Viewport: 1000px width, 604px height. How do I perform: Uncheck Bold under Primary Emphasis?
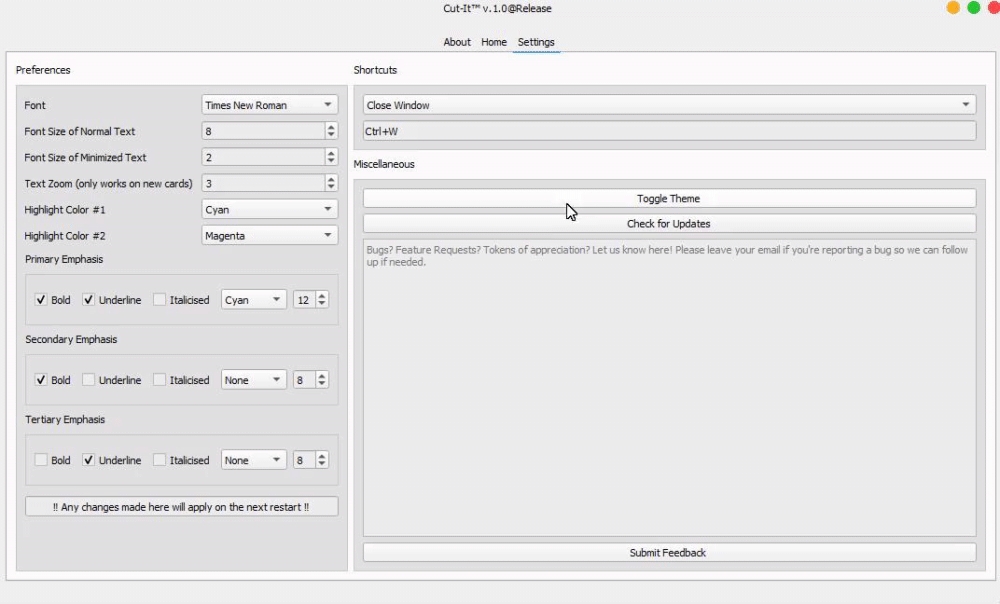(41, 300)
